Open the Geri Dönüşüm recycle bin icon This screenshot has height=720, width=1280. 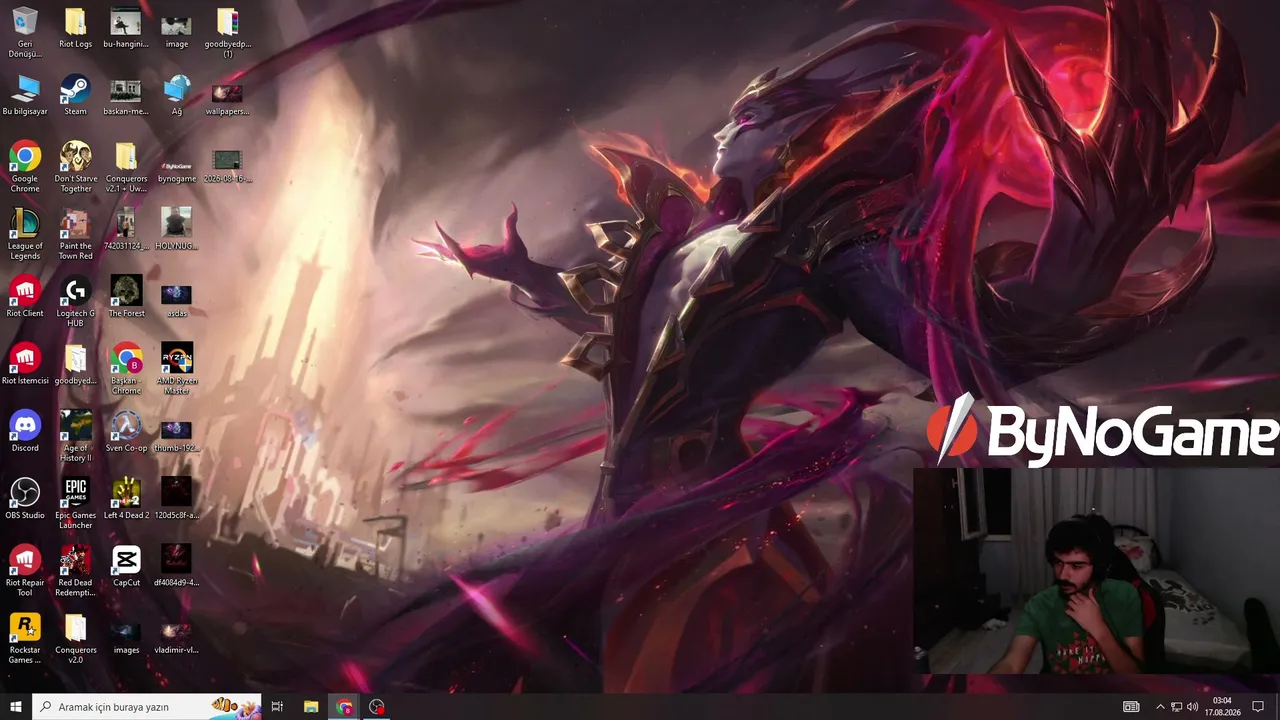tap(25, 22)
